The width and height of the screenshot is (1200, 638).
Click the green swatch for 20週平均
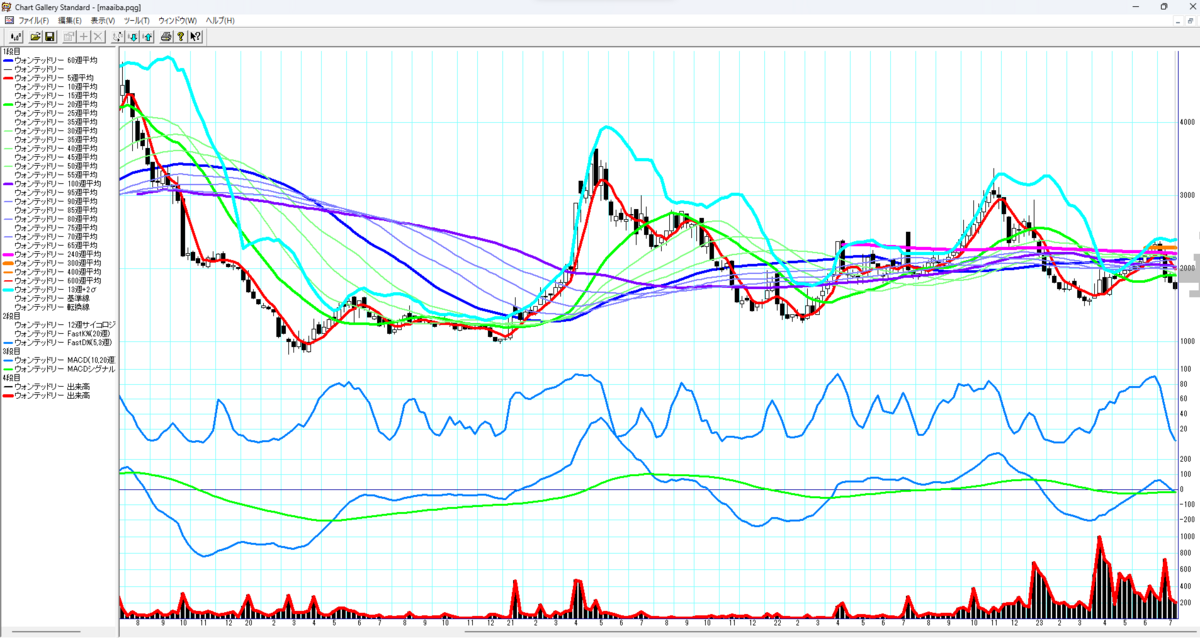pos(8,104)
